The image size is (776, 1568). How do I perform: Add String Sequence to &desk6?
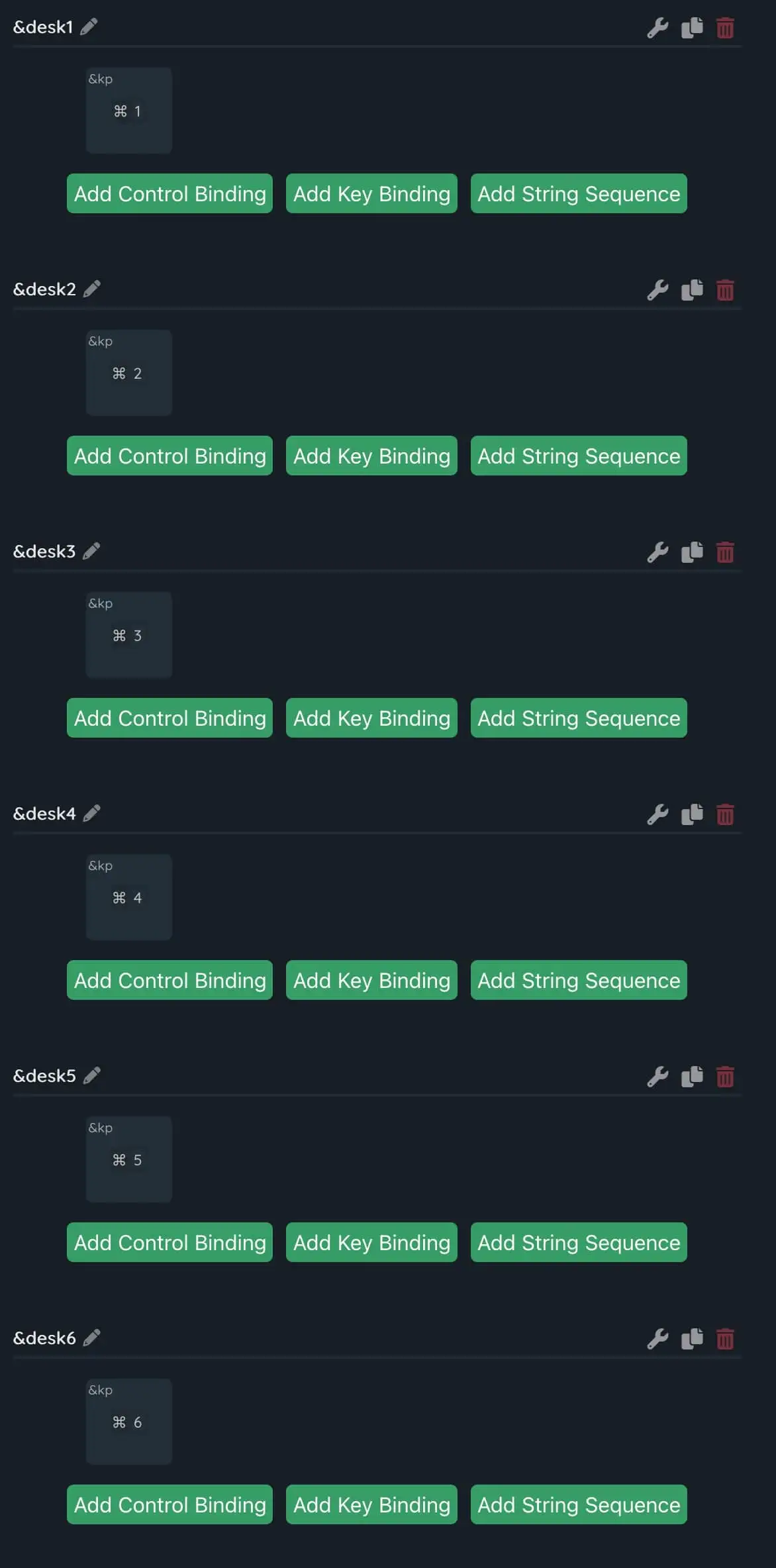click(x=579, y=1504)
